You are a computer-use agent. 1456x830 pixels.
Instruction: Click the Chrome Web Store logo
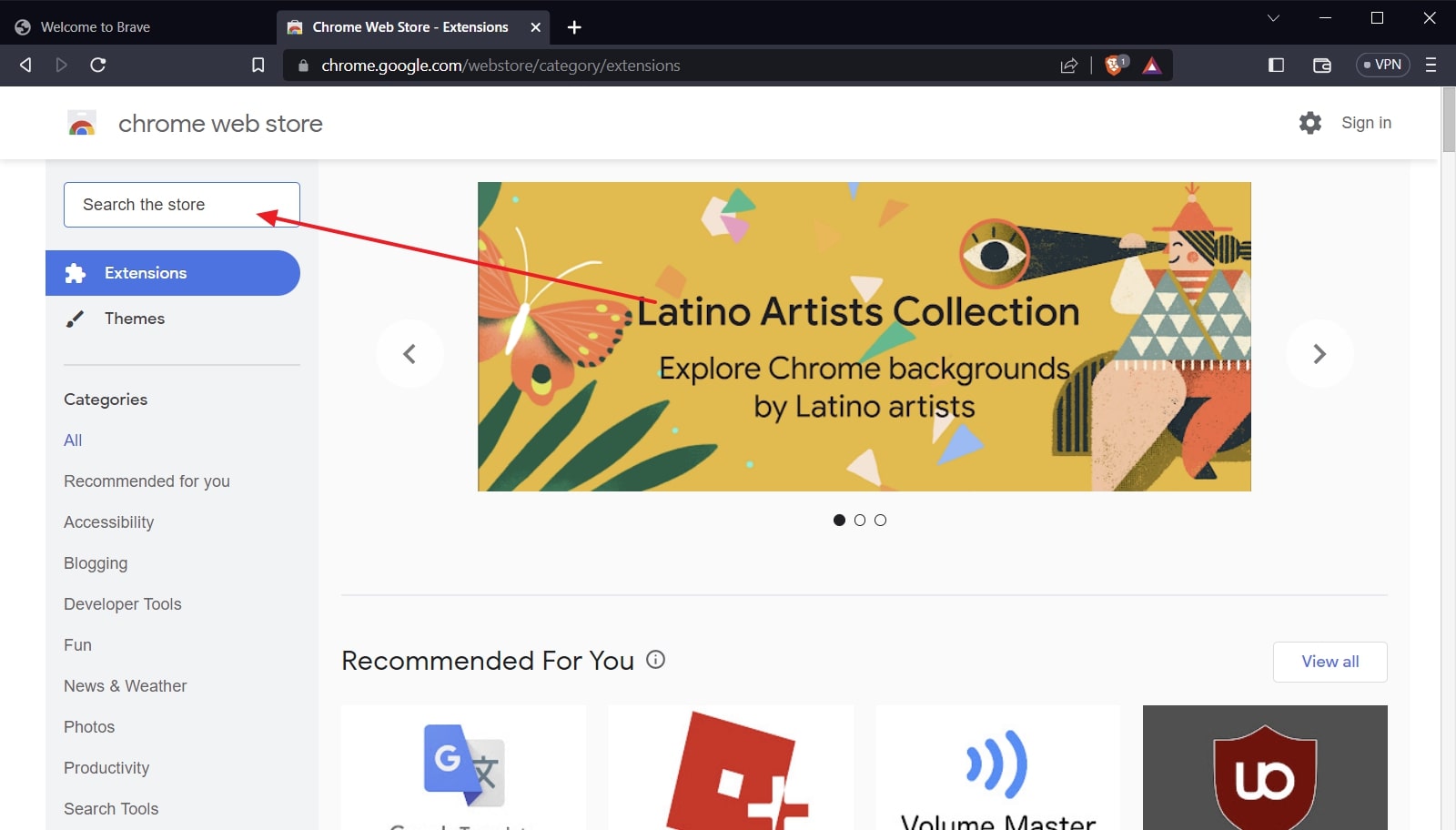(82, 124)
